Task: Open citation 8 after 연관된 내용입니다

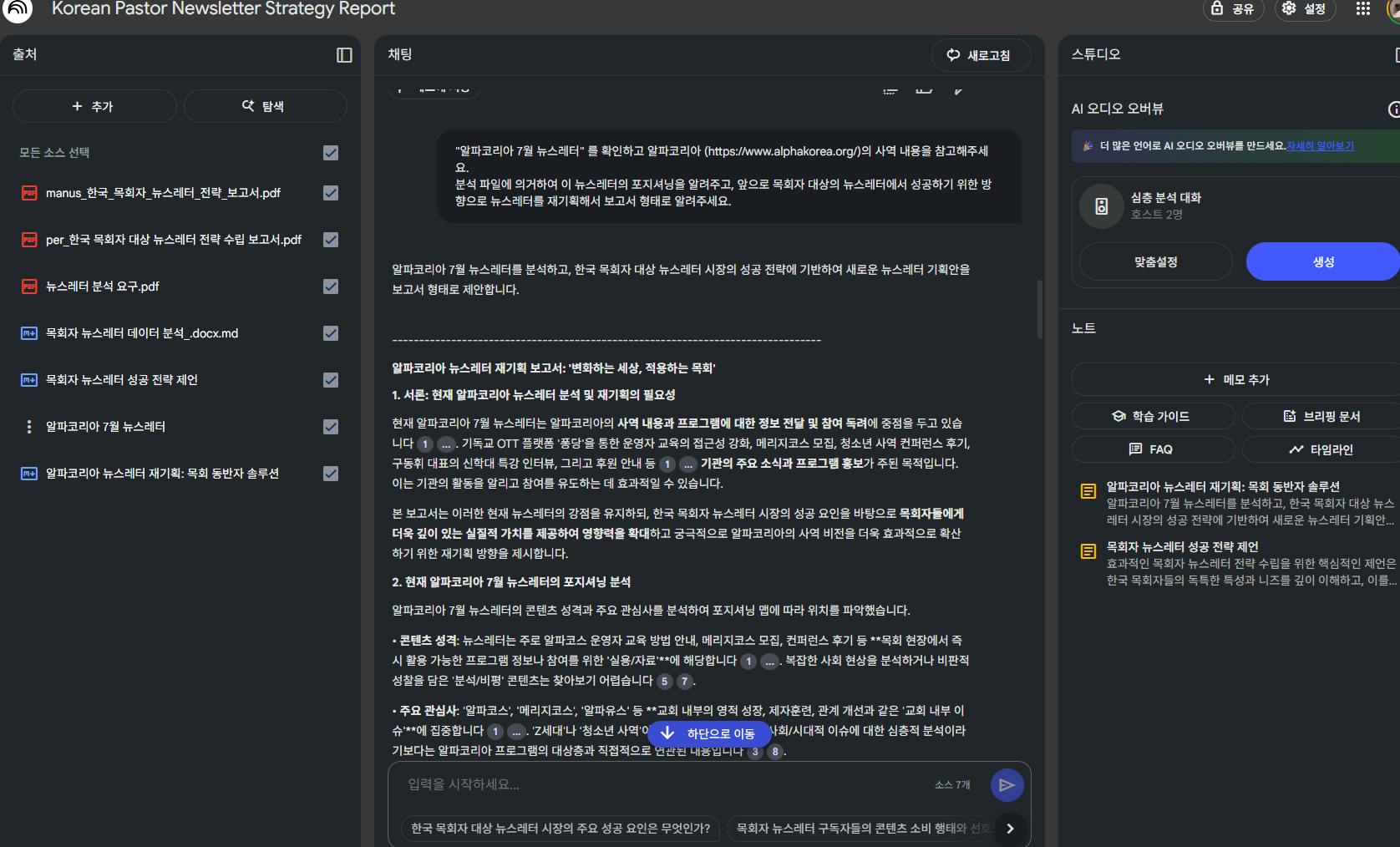Action: click(x=775, y=752)
